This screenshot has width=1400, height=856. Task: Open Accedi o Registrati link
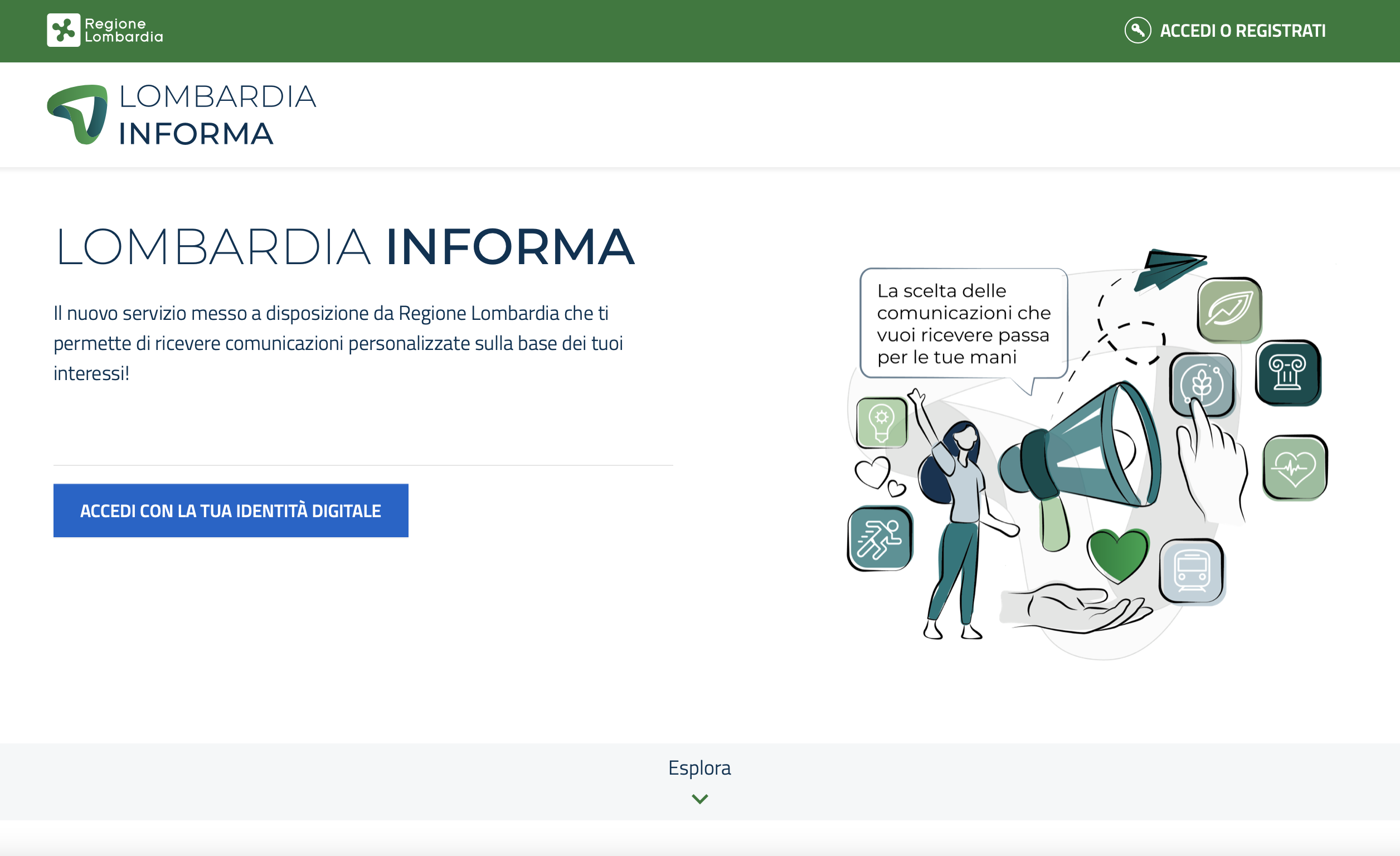[x=1242, y=31]
